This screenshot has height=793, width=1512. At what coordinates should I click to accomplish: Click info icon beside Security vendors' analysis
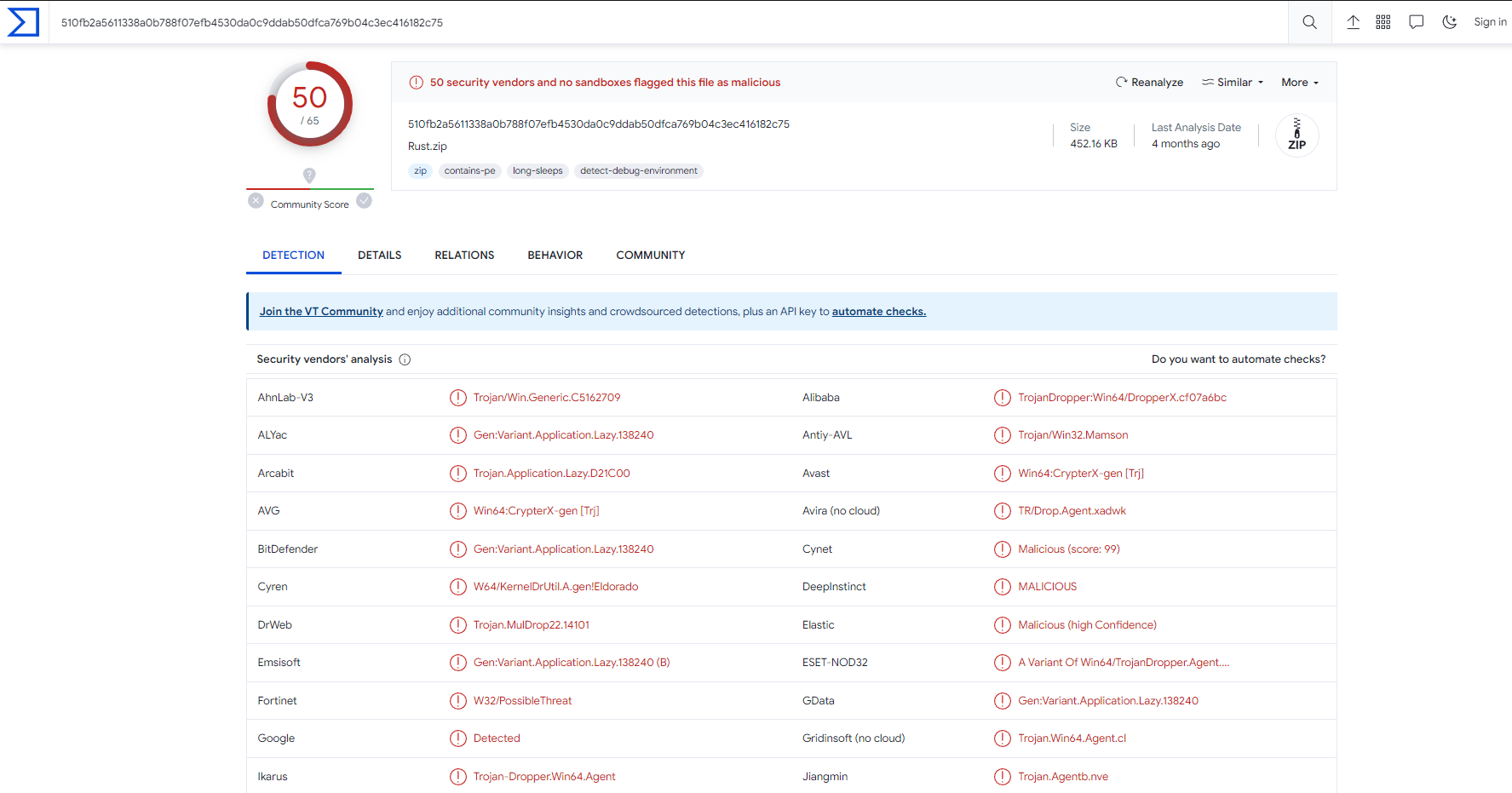[x=405, y=359]
